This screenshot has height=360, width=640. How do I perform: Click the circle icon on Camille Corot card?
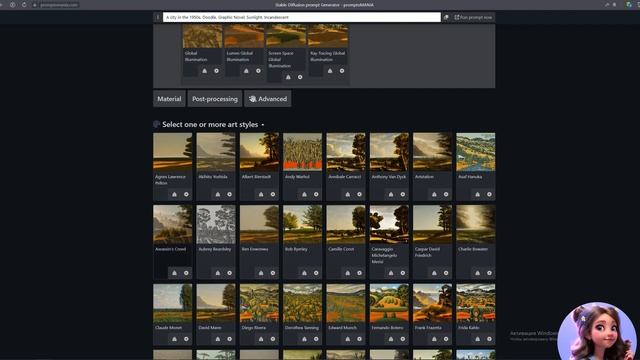[x=359, y=273]
